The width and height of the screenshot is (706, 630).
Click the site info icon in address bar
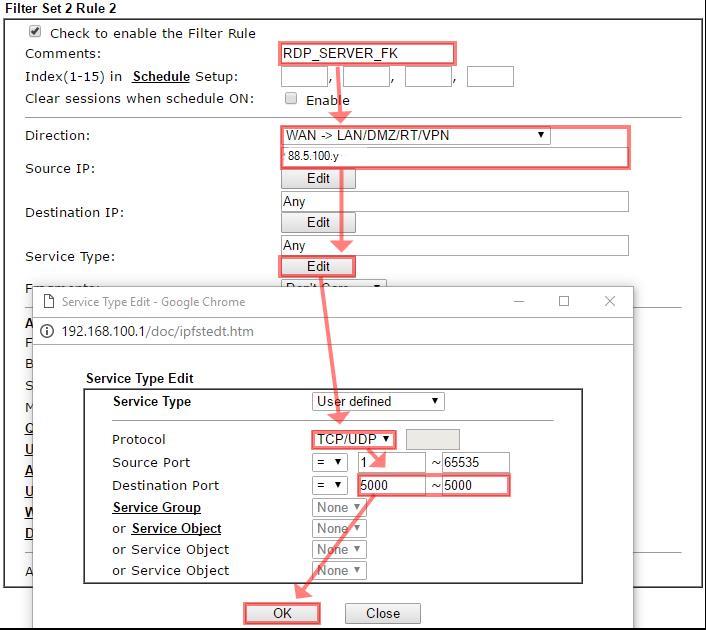coord(47,331)
